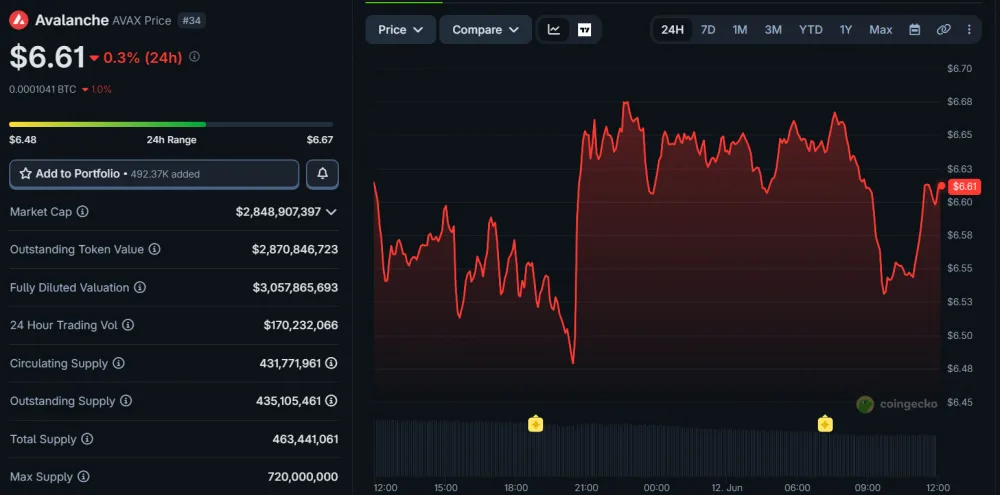Image resolution: width=1000 pixels, height=495 pixels.
Task: Select the Max timeframe tab
Action: pos(881,30)
